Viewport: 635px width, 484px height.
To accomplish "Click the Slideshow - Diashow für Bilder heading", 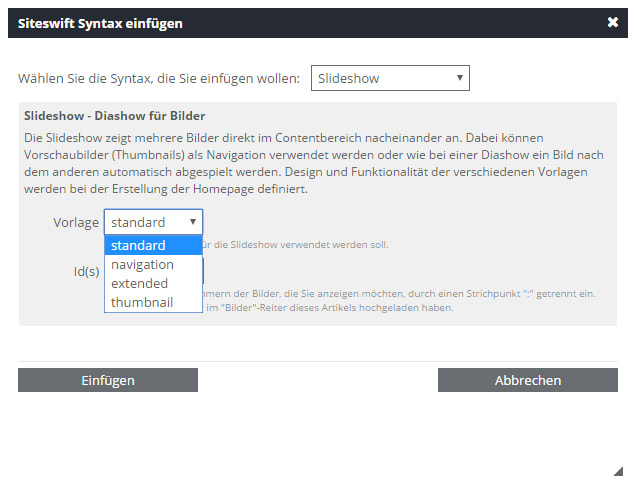I will pyautogui.click(x=115, y=116).
